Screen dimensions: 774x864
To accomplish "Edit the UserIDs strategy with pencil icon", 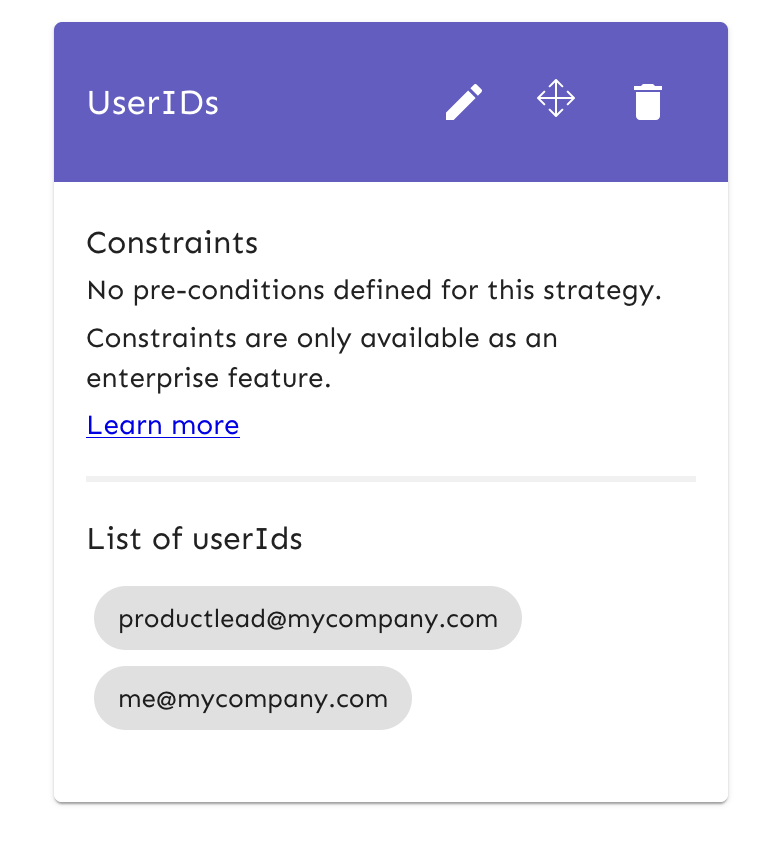I will [x=464, y=102].
